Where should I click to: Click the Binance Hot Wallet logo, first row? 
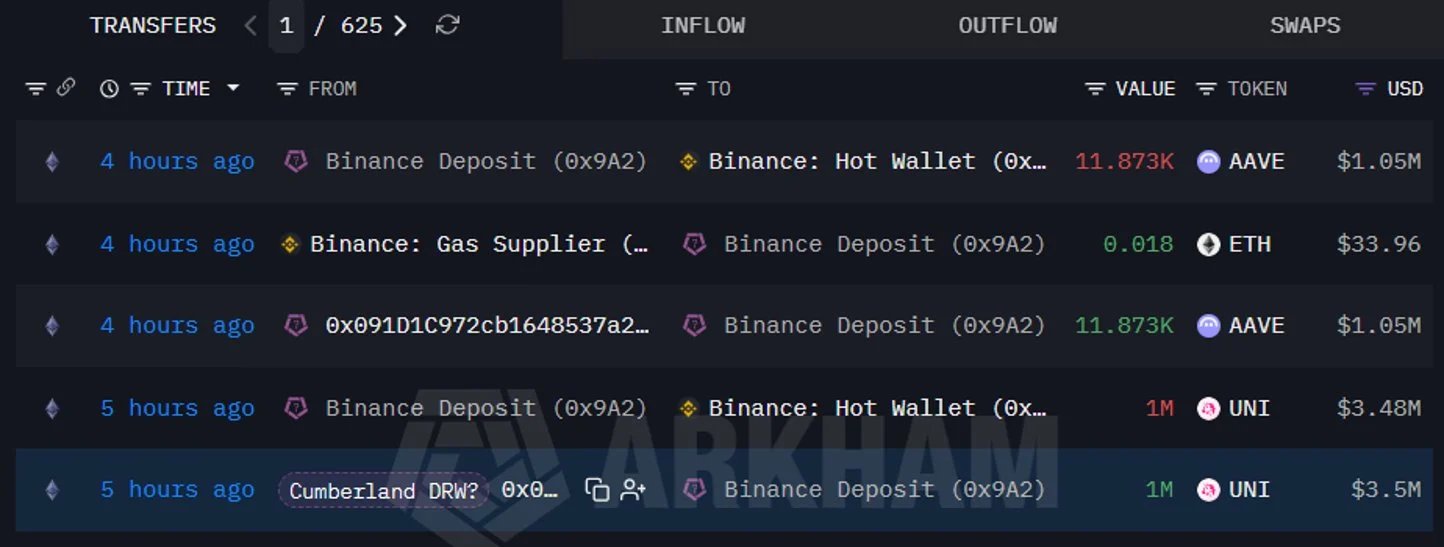click(x=688, y=162)
